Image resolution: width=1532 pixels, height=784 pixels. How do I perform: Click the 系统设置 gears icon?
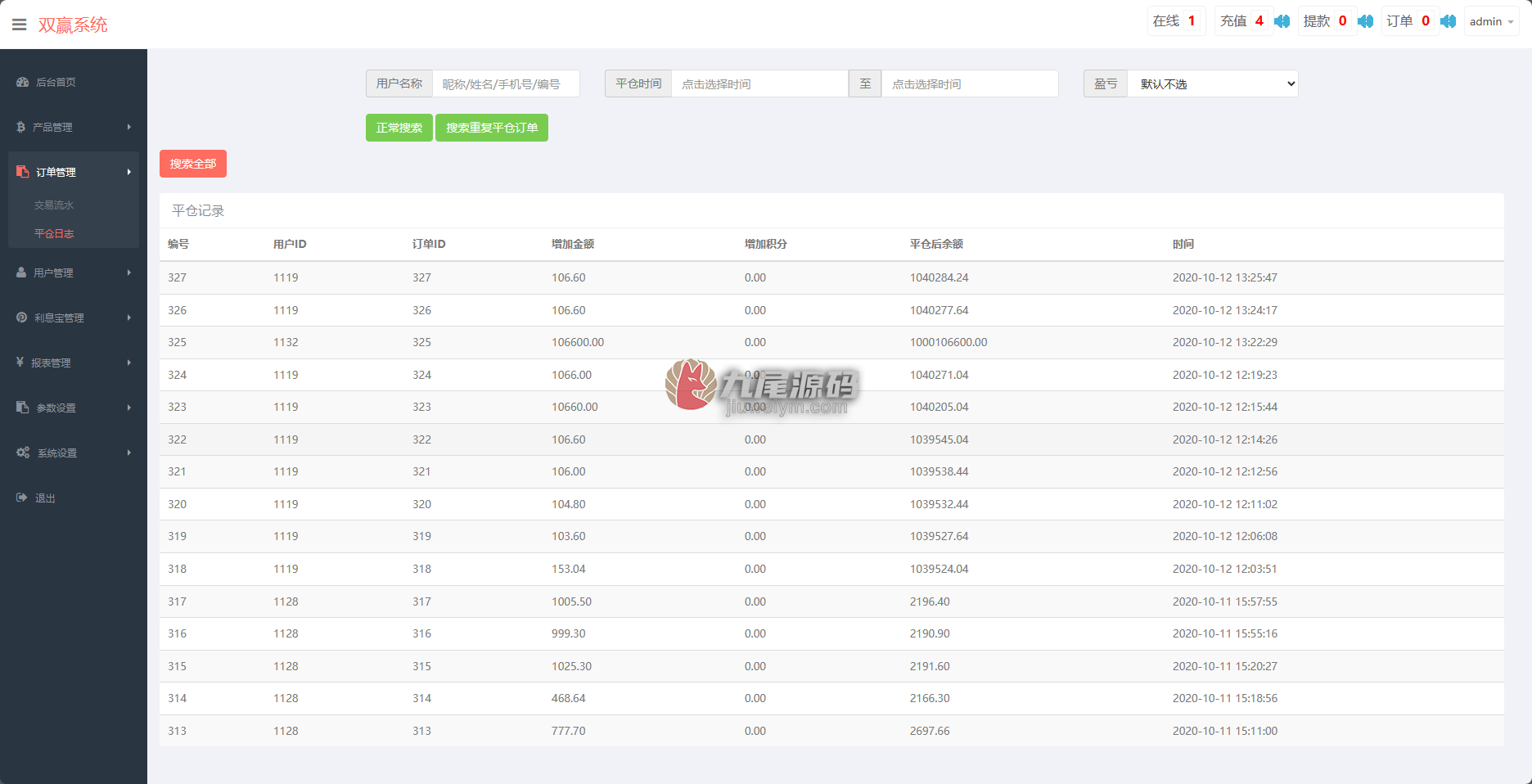(x=23, y=453)
